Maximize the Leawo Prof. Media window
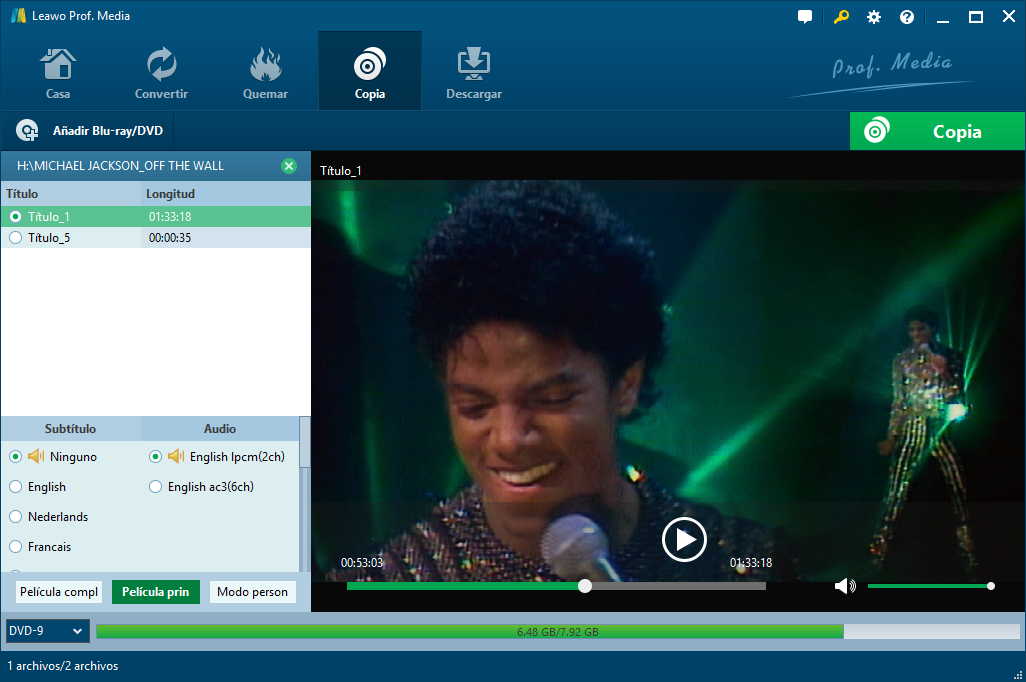This screenshot has width=1026, height=682. point(976,17)
